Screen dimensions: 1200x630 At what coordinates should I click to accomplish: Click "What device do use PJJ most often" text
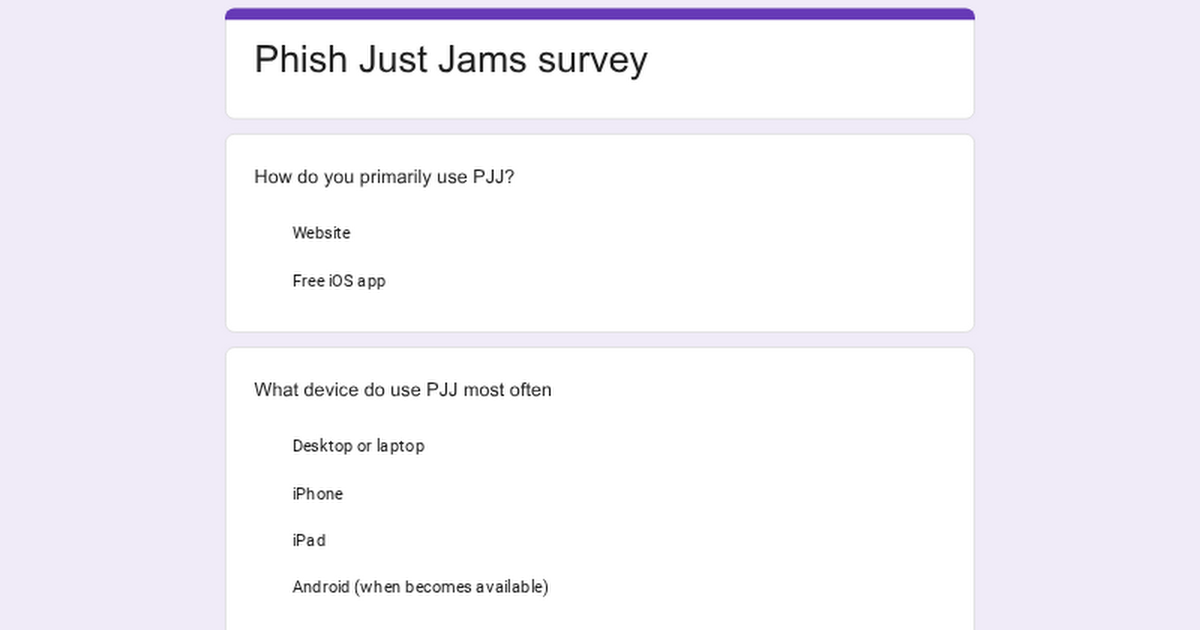click(402, 390)
